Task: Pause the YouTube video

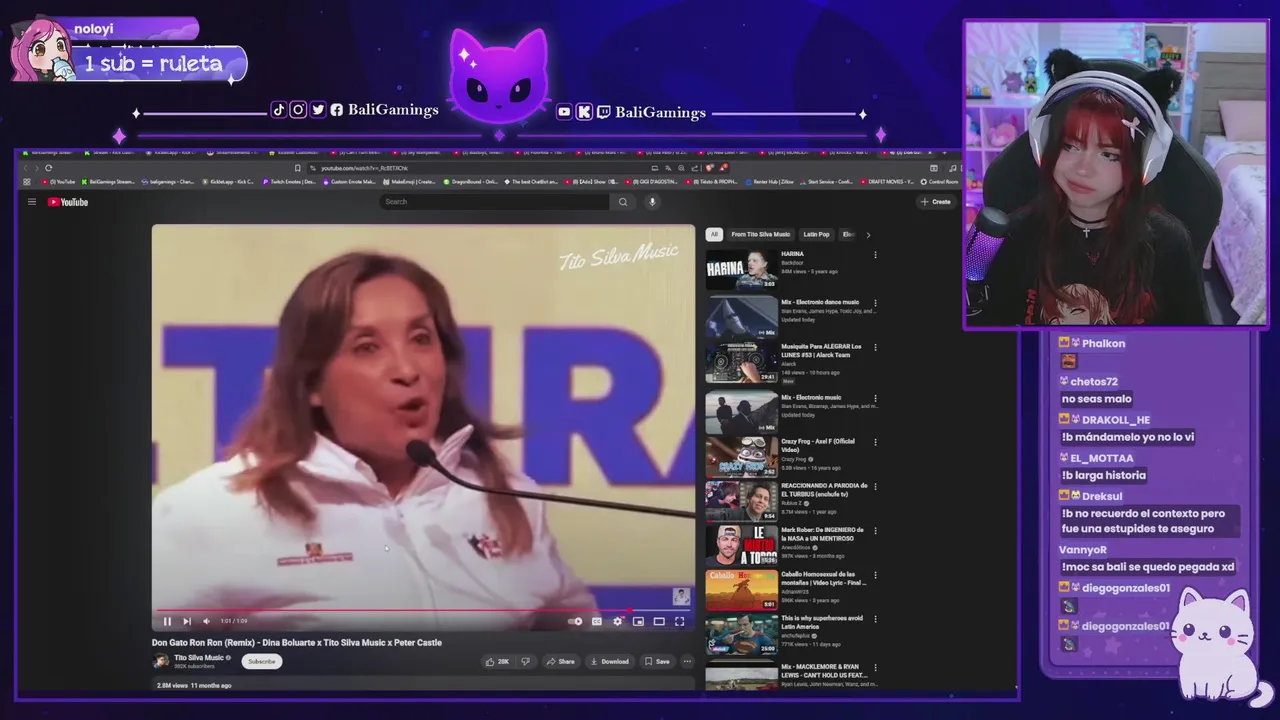Action: (167, 621)
